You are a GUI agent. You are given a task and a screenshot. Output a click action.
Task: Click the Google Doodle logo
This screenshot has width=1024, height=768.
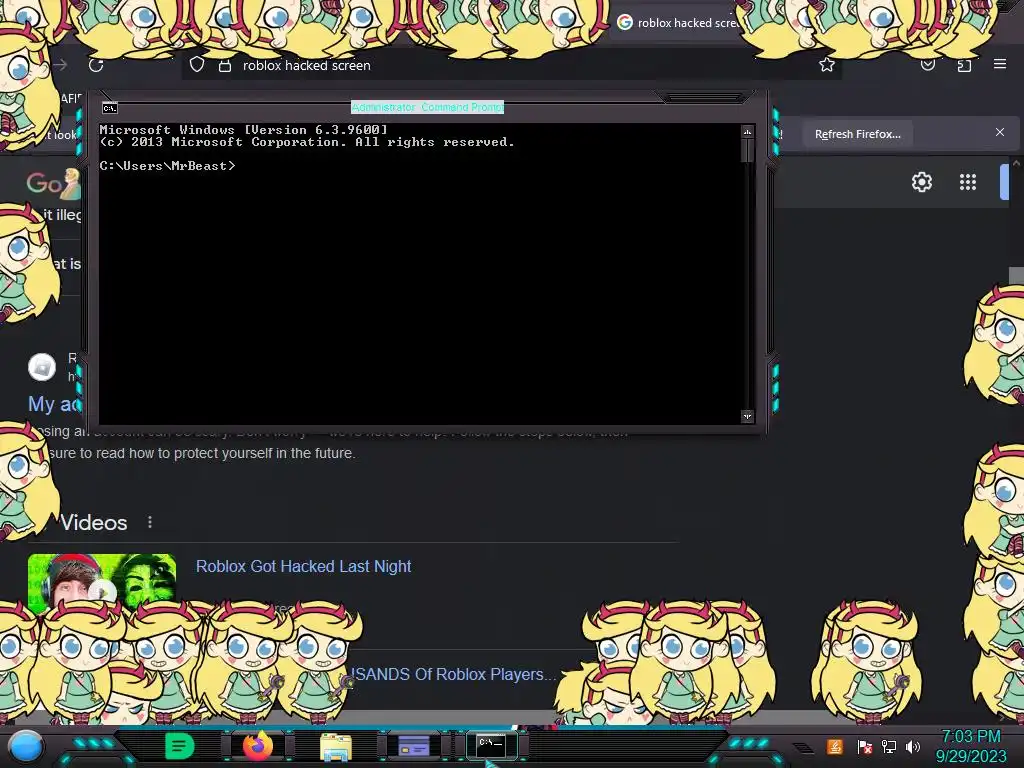coord(54,184)
